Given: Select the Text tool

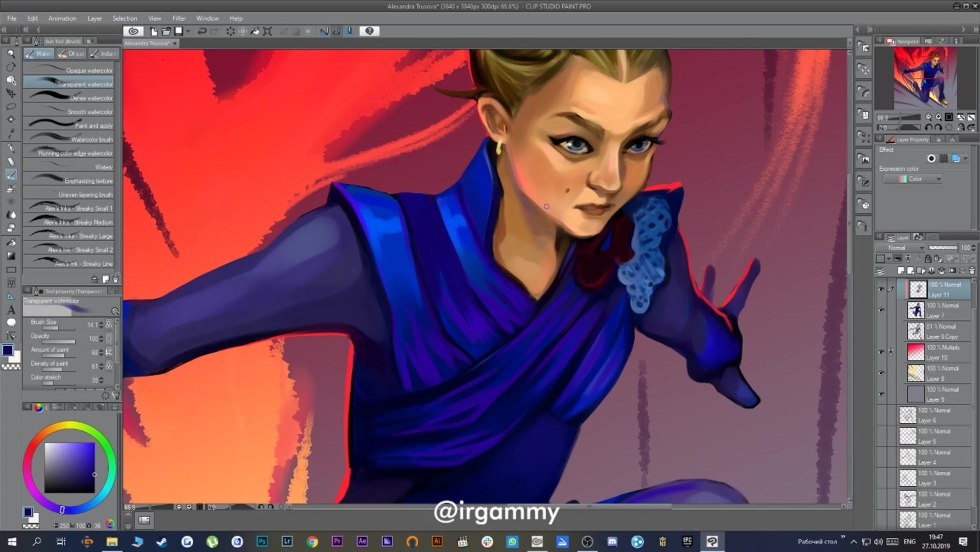Looking at the screenshot, I should coord(11,310).
